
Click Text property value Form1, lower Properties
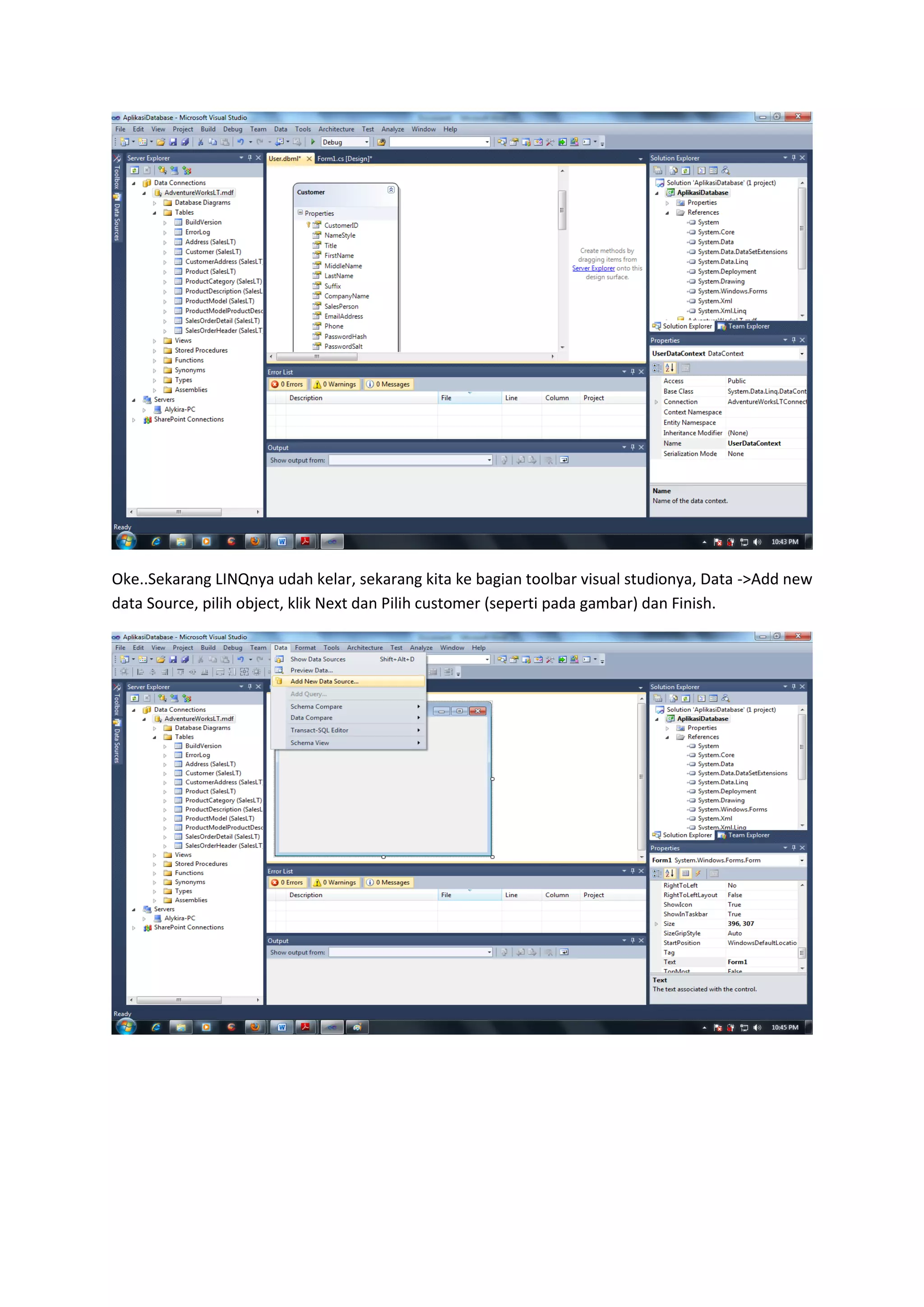(737, 962)
